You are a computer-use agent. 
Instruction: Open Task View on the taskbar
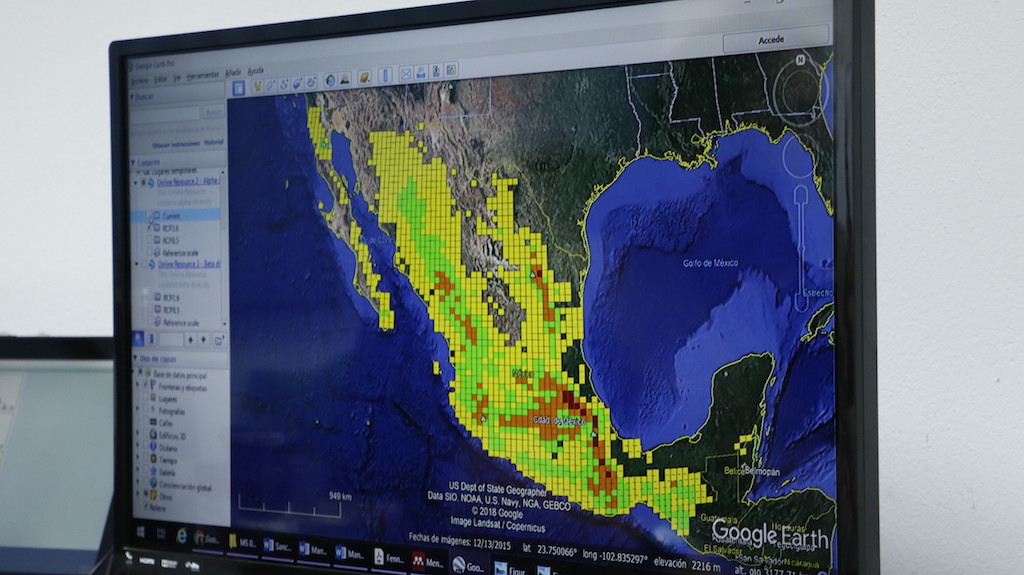click(161, 533)
